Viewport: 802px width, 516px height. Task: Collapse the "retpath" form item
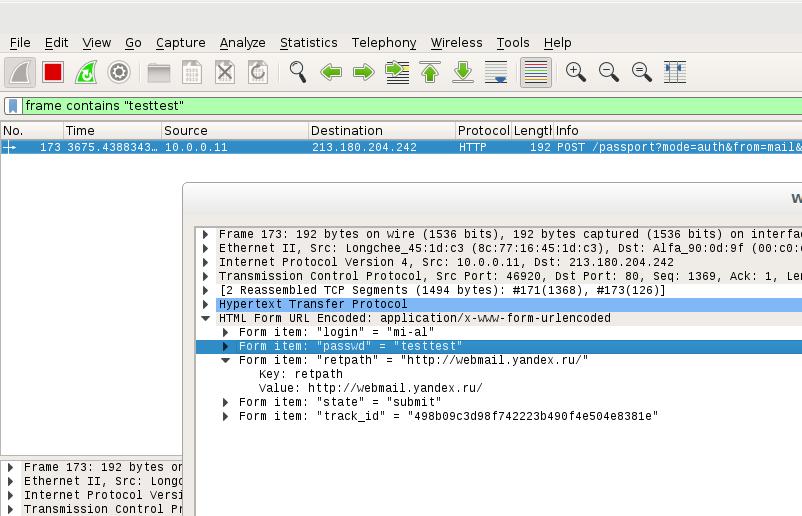pos(226,360)
